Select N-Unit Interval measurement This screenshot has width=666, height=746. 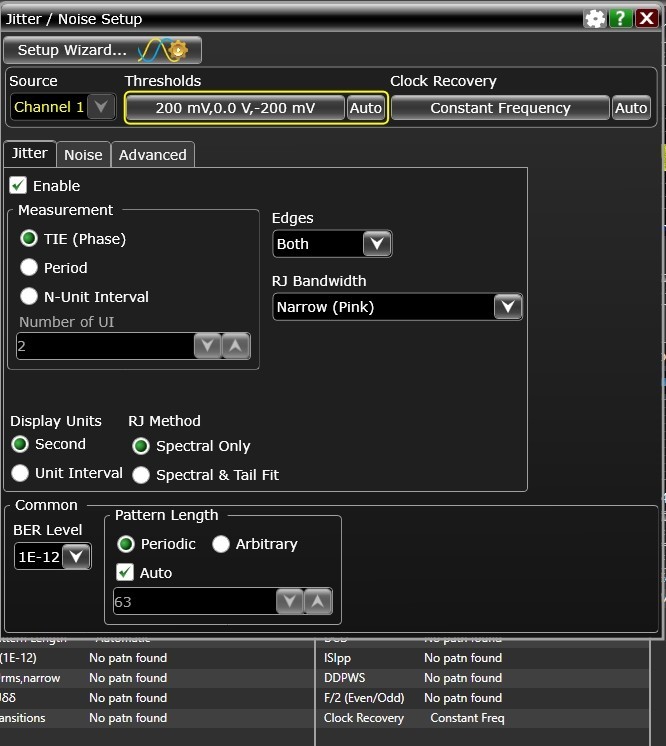[29, 296]
